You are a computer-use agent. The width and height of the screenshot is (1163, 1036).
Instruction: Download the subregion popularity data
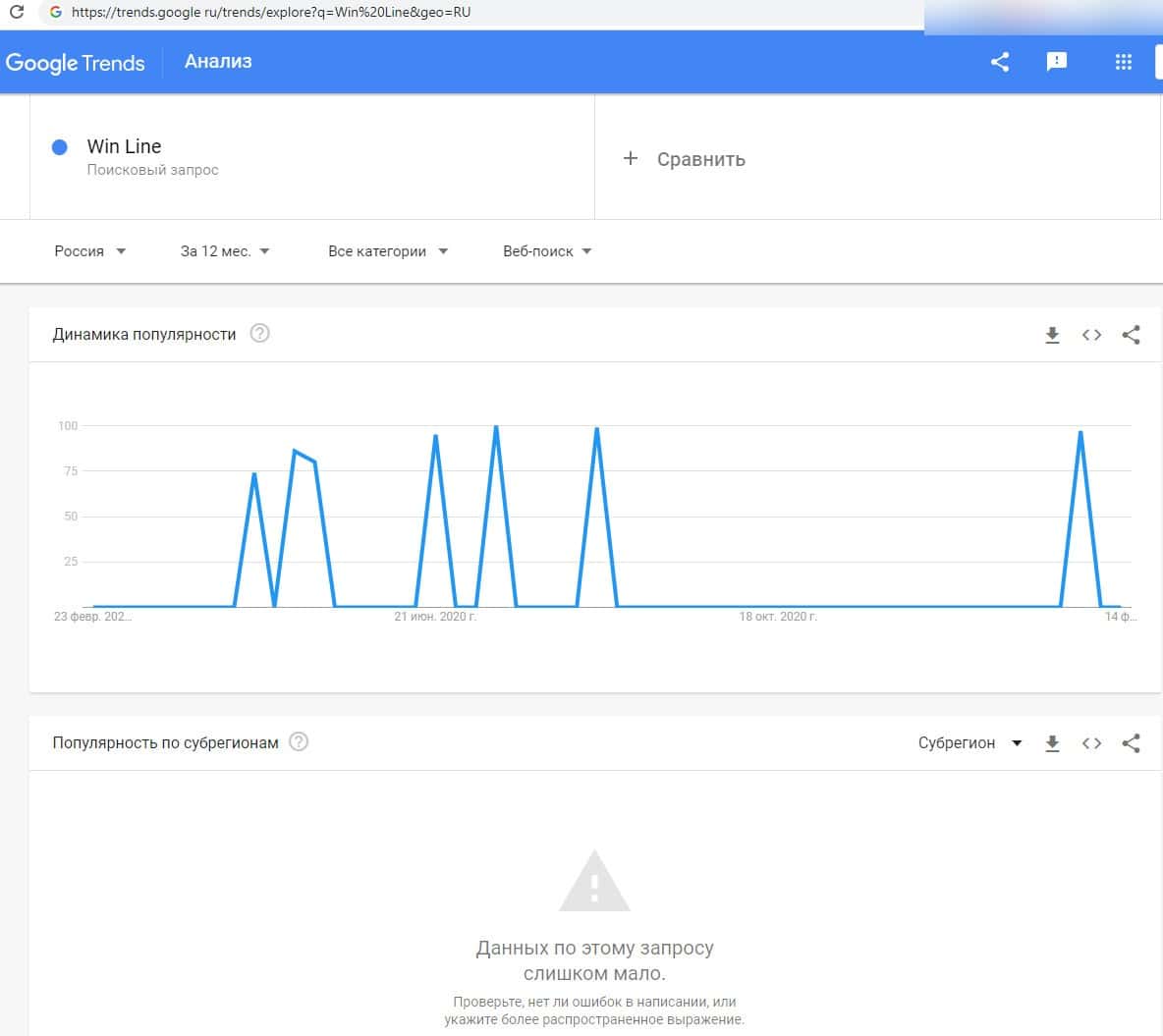click(1052, 743)
